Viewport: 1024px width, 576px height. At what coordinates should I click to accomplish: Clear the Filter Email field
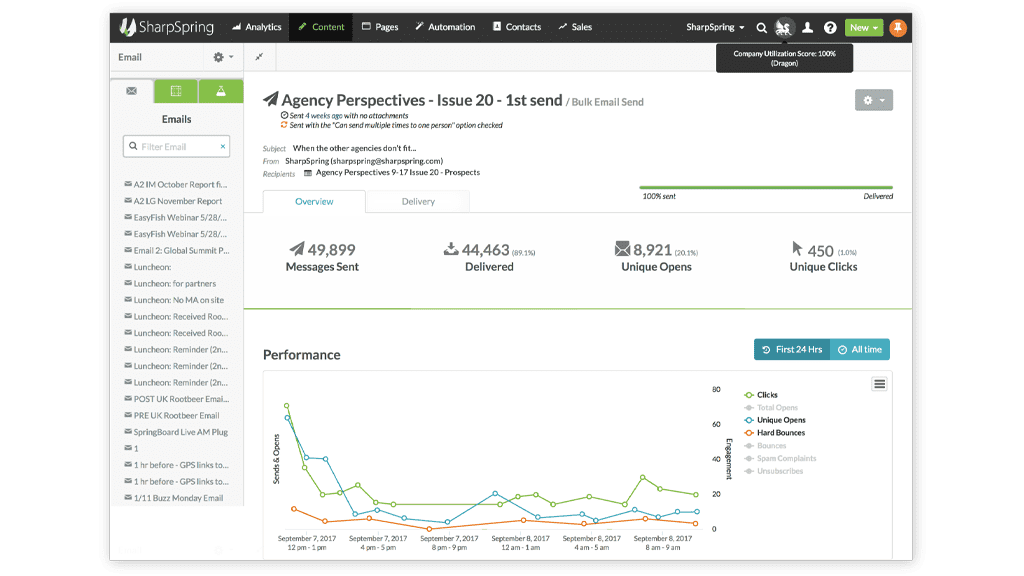[223, 146]
